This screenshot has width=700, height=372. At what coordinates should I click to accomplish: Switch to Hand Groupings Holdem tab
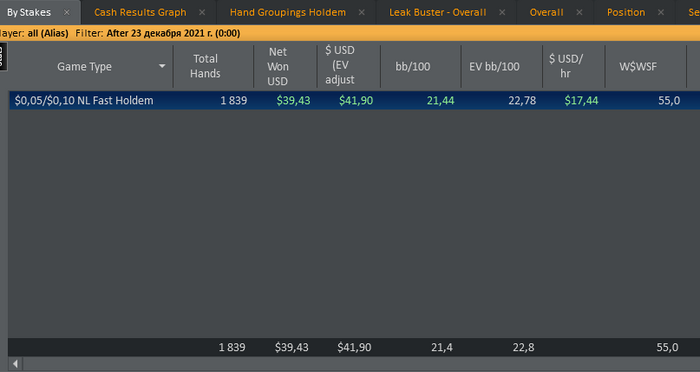(x=288, y=13)
